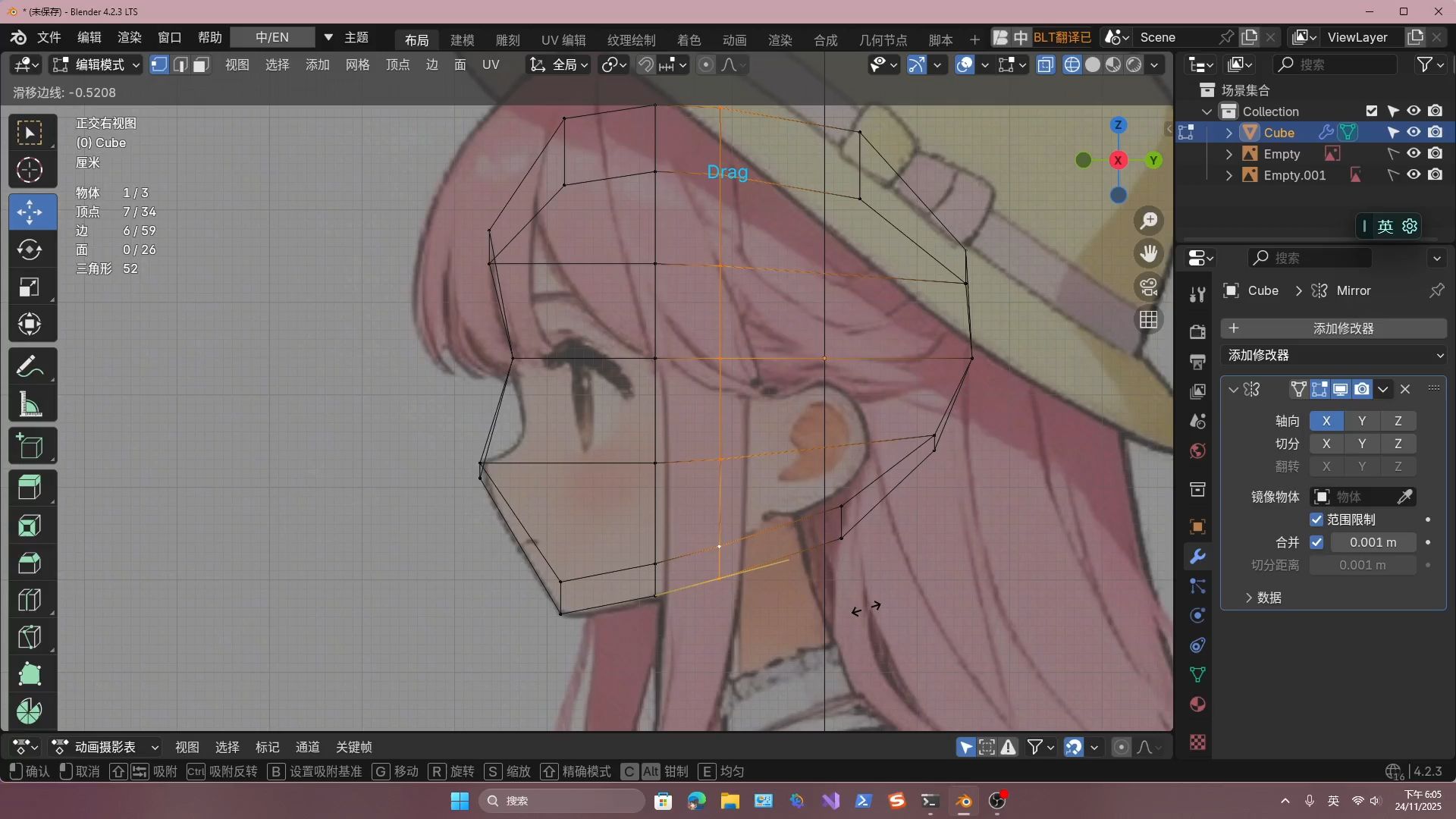
Task: Select the Measure tool in toolbar
Action: click(30, 405)
